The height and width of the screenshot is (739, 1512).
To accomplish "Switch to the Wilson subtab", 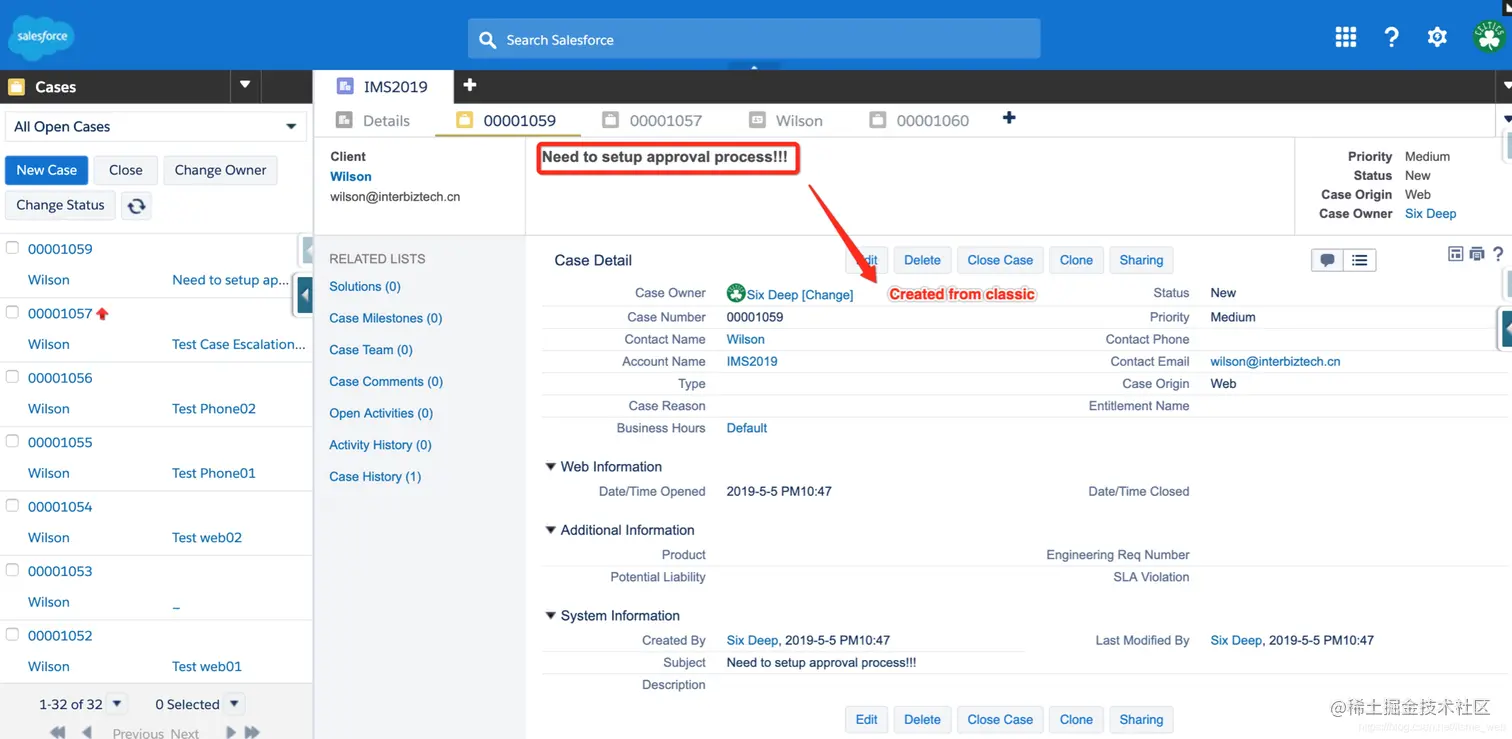I will pyautogui.click(x=786, y=120).
